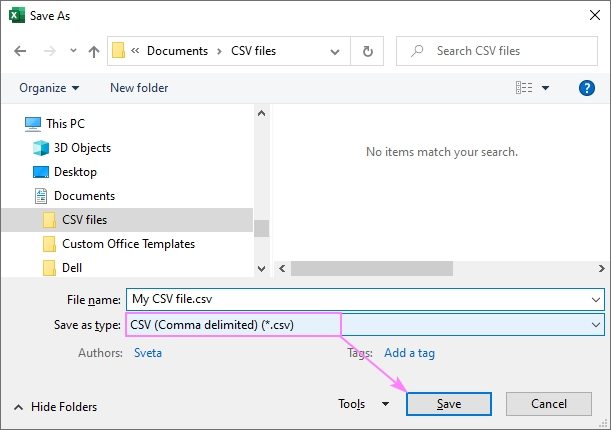
Task: Click the New folder button
Action: click(x=139, y=88)
